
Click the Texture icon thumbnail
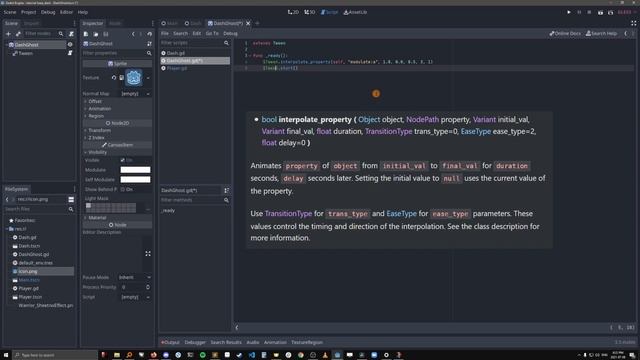[134, 78]
